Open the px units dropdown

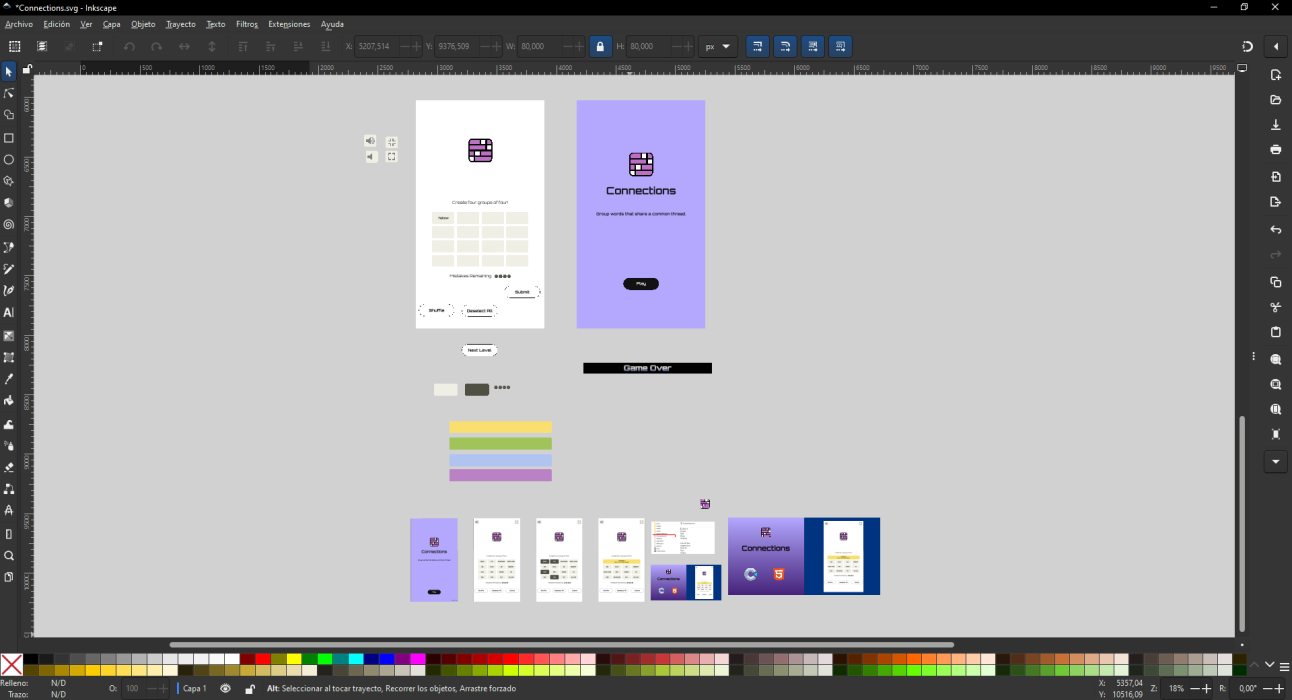(718, 46)
